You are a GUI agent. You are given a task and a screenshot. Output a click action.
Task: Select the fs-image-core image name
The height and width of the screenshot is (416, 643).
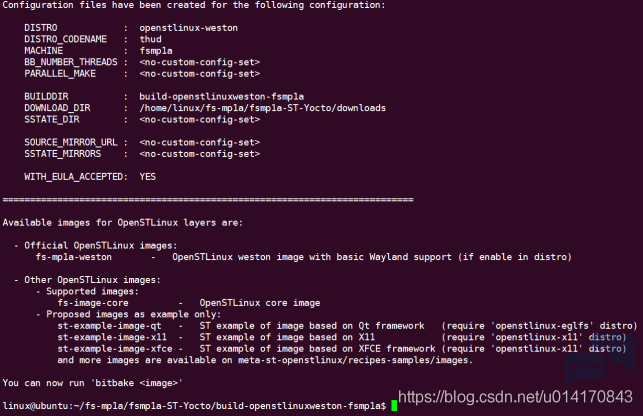[x=93, y=303]
